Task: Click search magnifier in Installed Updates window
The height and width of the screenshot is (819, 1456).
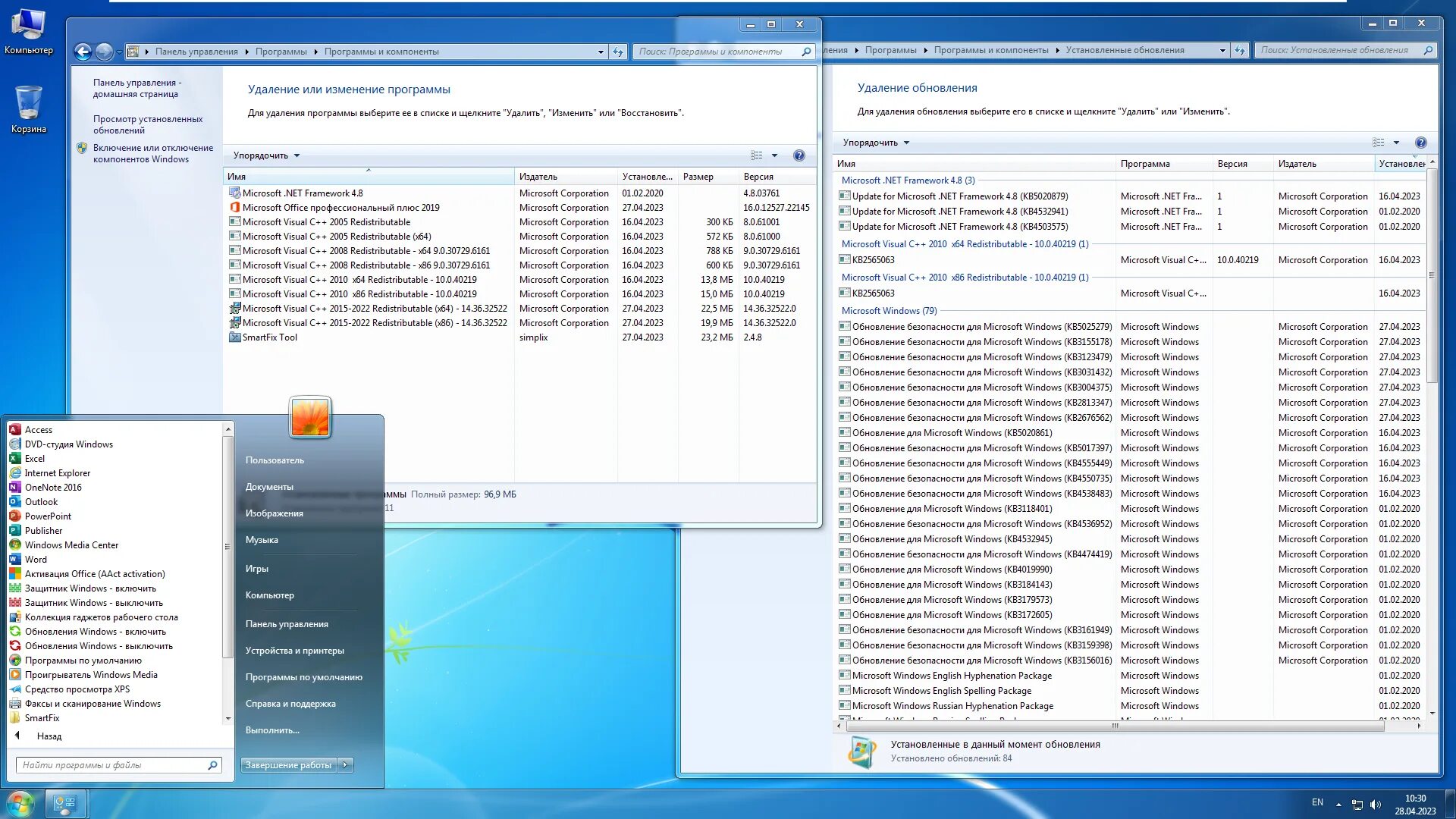Action: 1428,50
